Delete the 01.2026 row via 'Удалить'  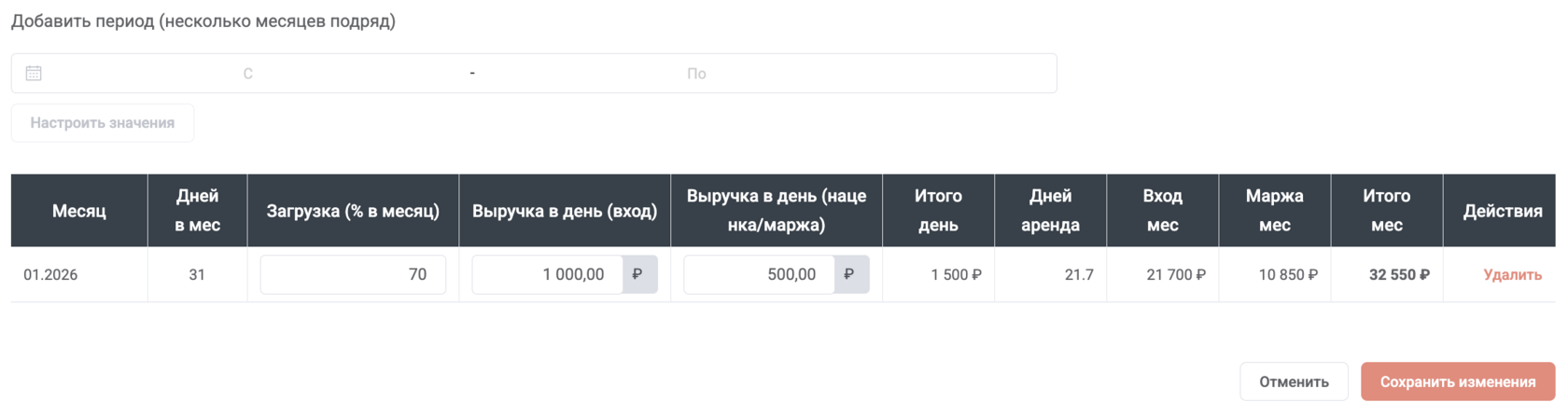[1512, 274]
